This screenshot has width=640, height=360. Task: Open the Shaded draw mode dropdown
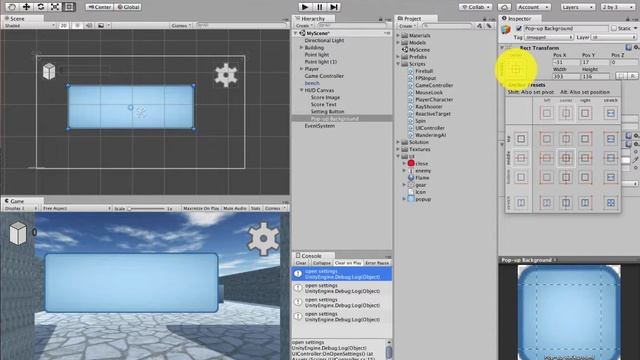pos(29,25)
